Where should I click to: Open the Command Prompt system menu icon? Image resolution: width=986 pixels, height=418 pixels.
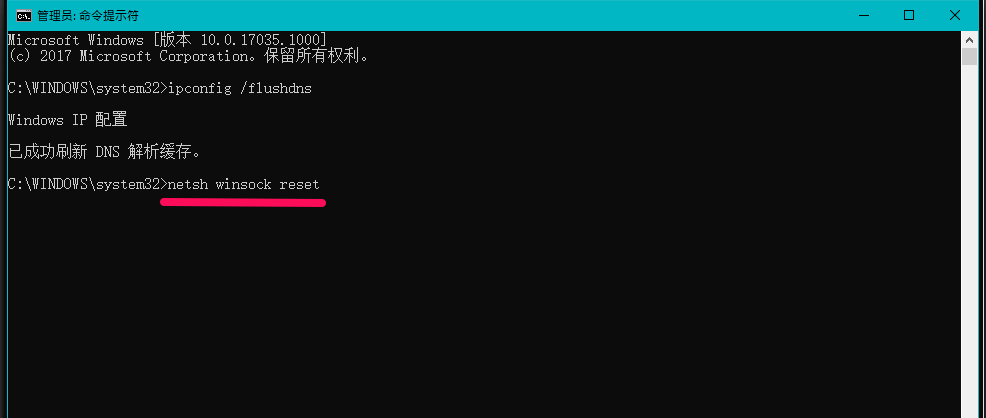click(x=24, y=15)
